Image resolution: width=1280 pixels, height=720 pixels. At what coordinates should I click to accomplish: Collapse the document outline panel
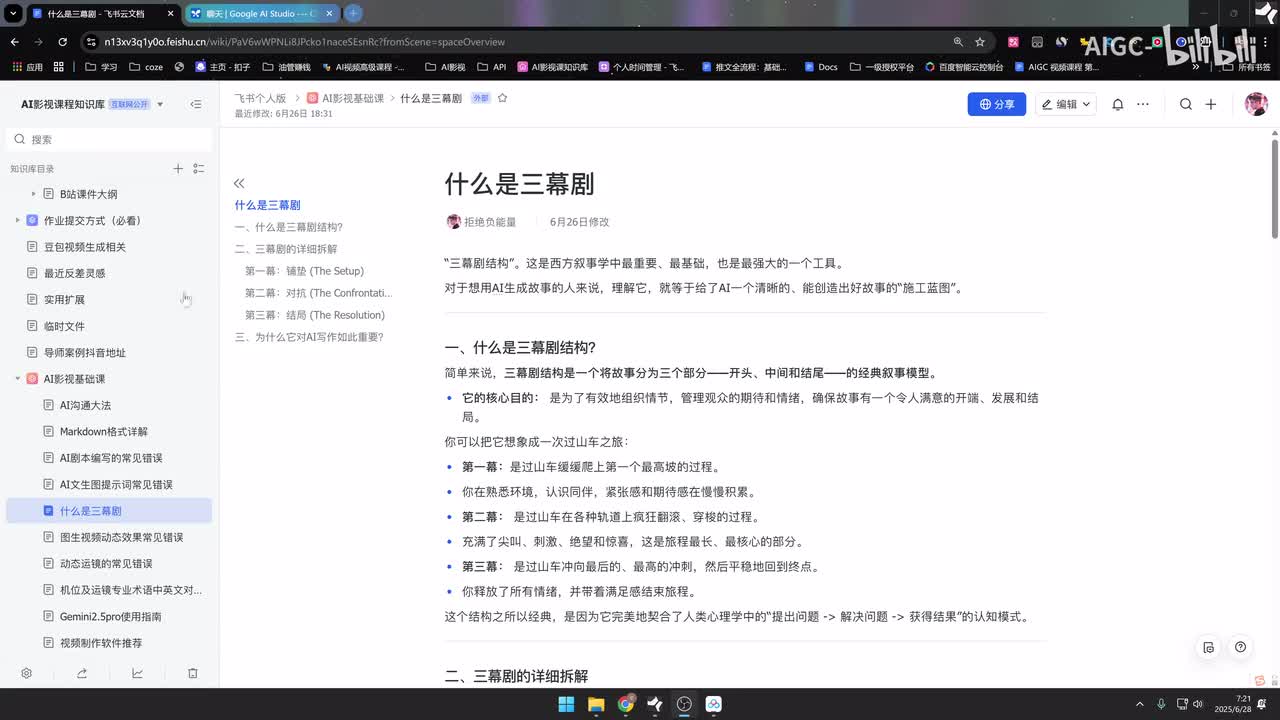pyautogui.click(x=239, y=183)
